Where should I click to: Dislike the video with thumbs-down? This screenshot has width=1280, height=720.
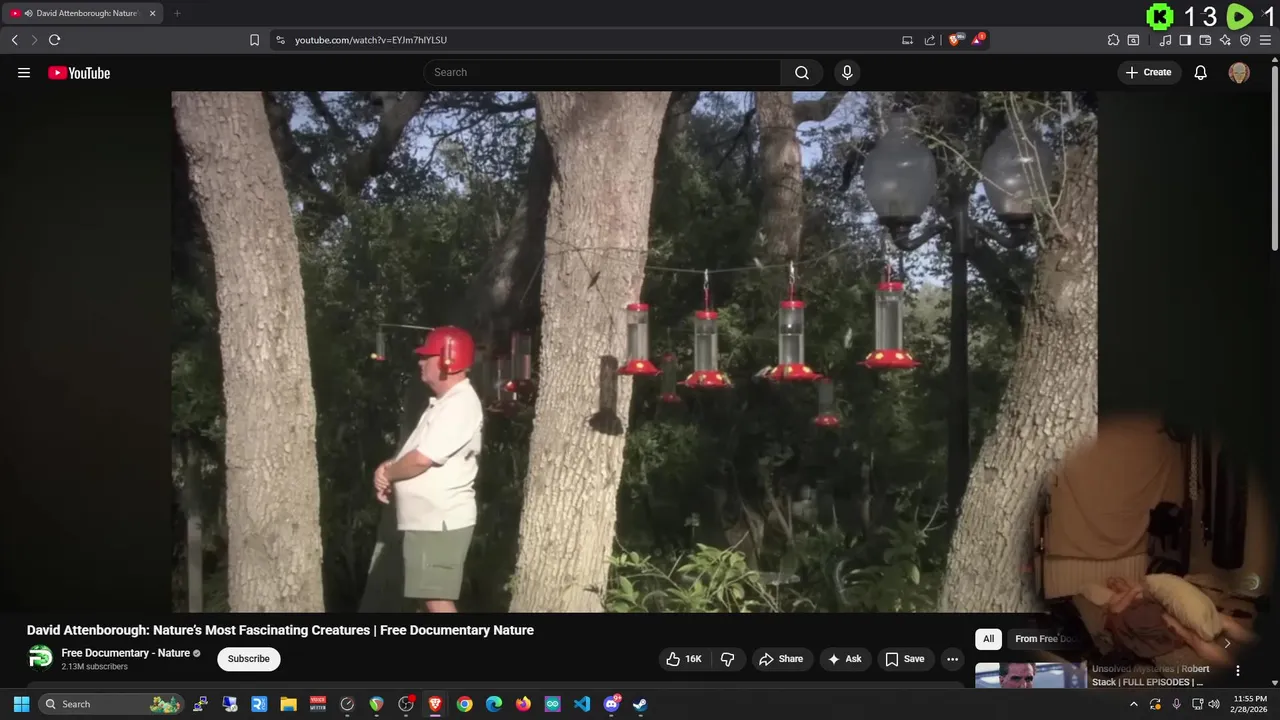pos(728,659)
